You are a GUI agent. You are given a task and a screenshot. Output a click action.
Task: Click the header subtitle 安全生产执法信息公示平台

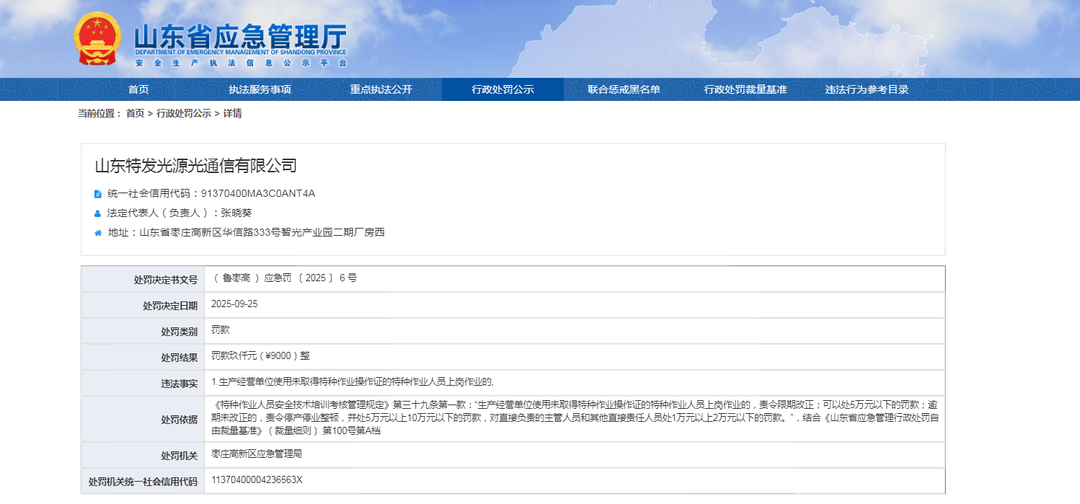[240, 63]
